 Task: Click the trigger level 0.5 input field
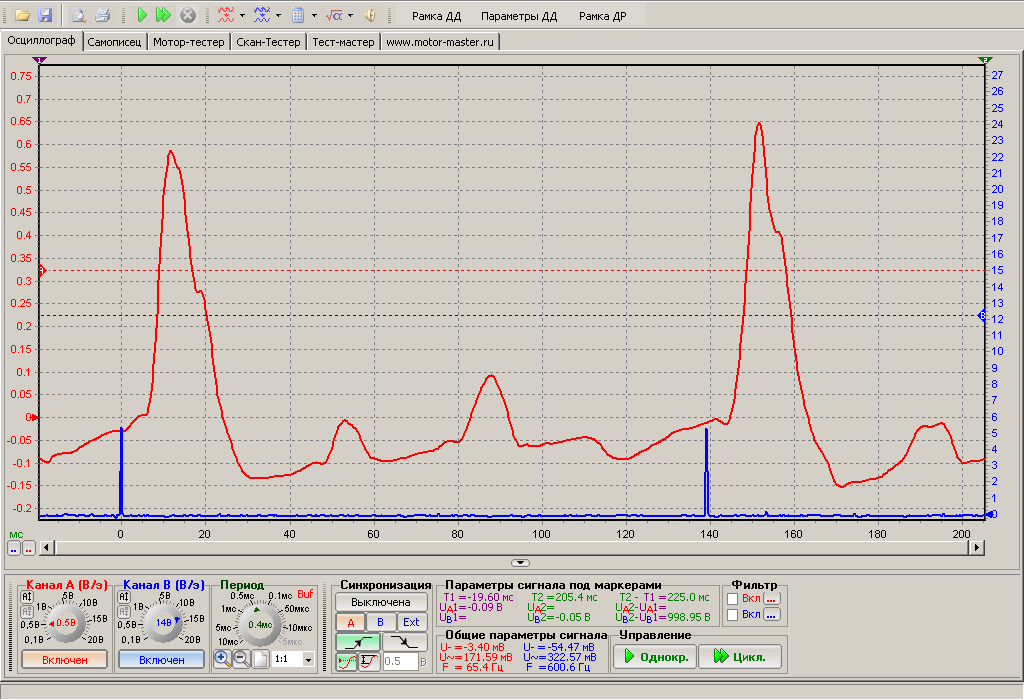pyautogui.click(x=400, y=661)
